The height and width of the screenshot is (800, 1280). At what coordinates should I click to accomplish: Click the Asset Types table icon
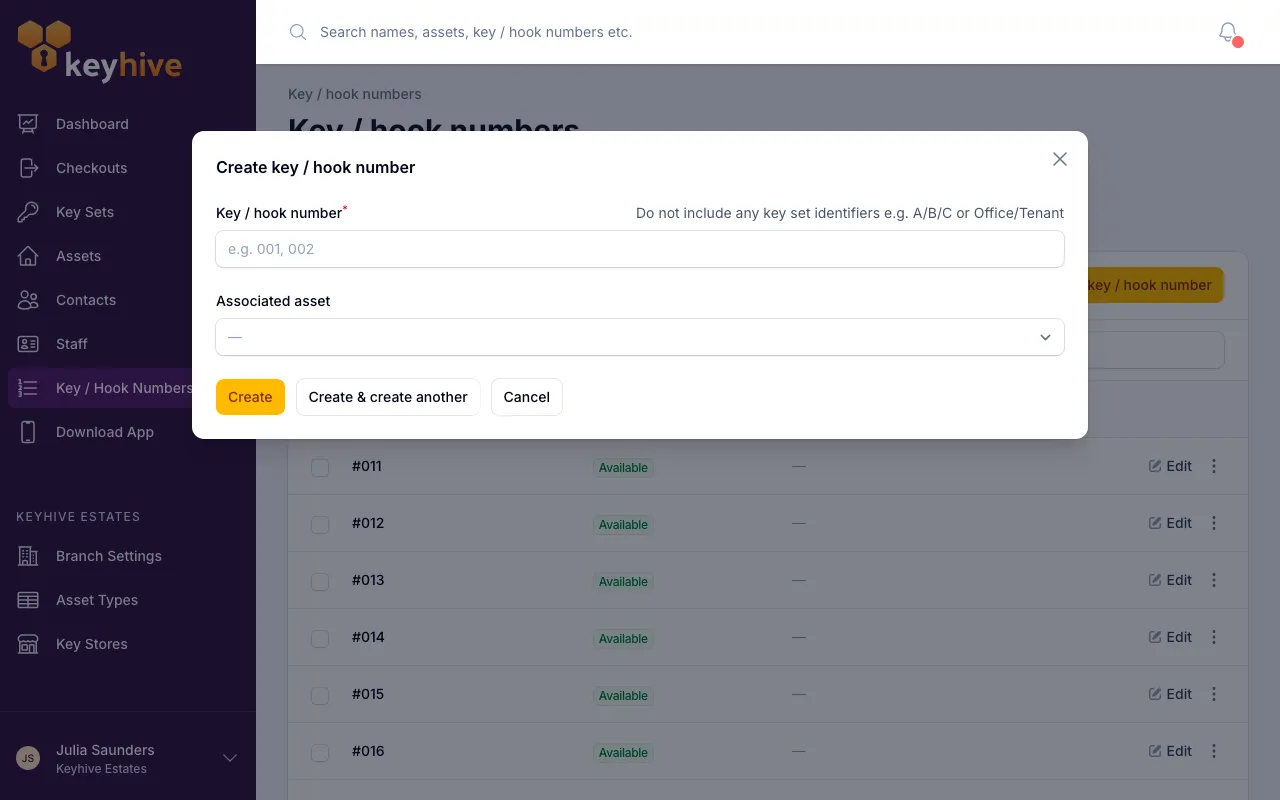(28, 600)
